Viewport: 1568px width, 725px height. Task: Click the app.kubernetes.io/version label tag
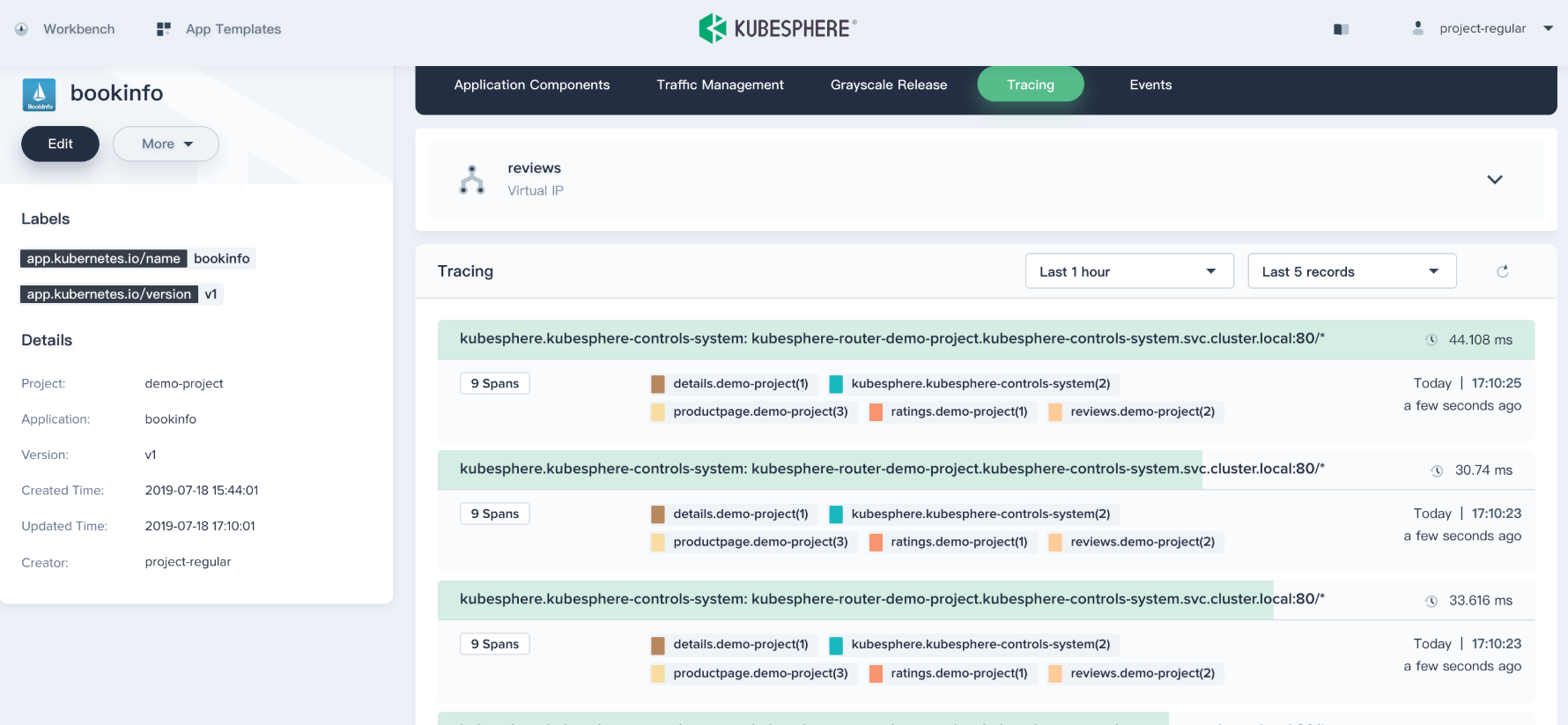pos(109,294)
